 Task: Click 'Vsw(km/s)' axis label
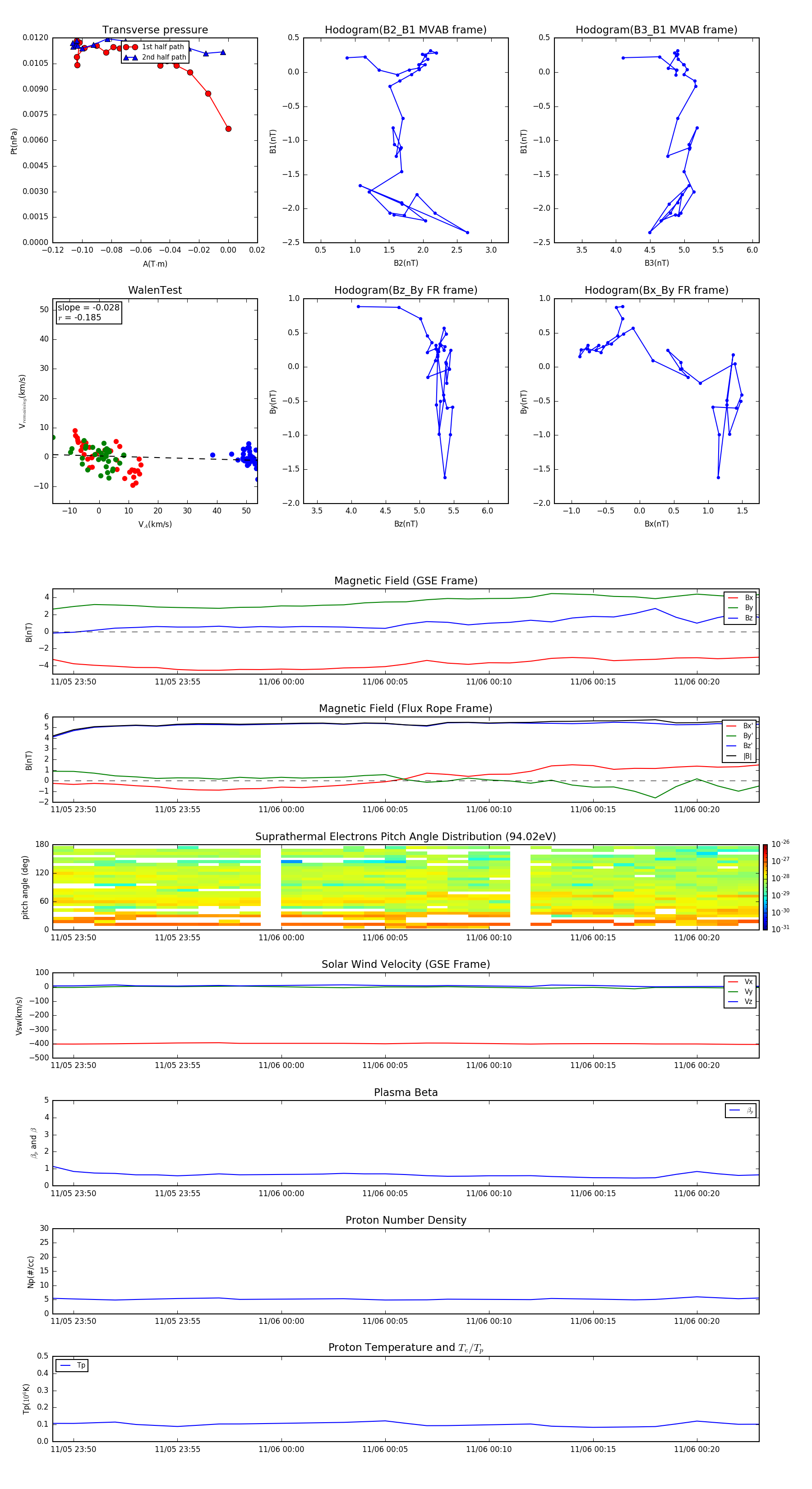pos(19,1016)
